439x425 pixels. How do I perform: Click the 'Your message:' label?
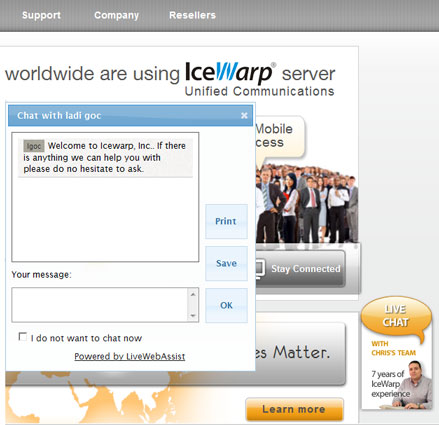pyautogui.click(x=42, y=275)
